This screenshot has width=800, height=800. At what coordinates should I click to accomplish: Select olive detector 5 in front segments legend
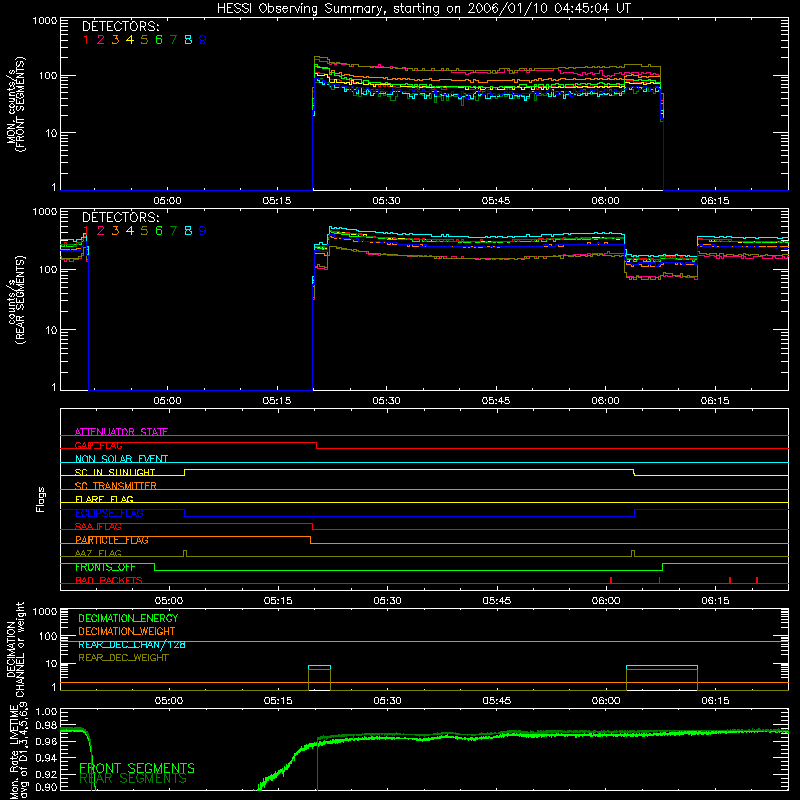coord(144,40)
